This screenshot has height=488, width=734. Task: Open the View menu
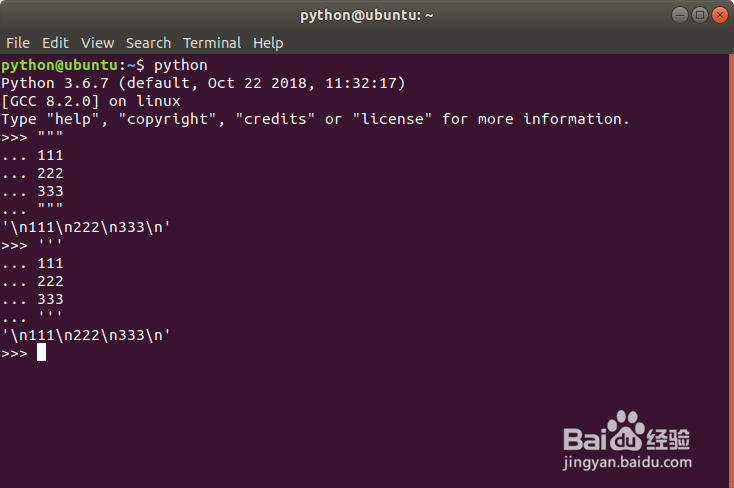click(x=98, y=43)
